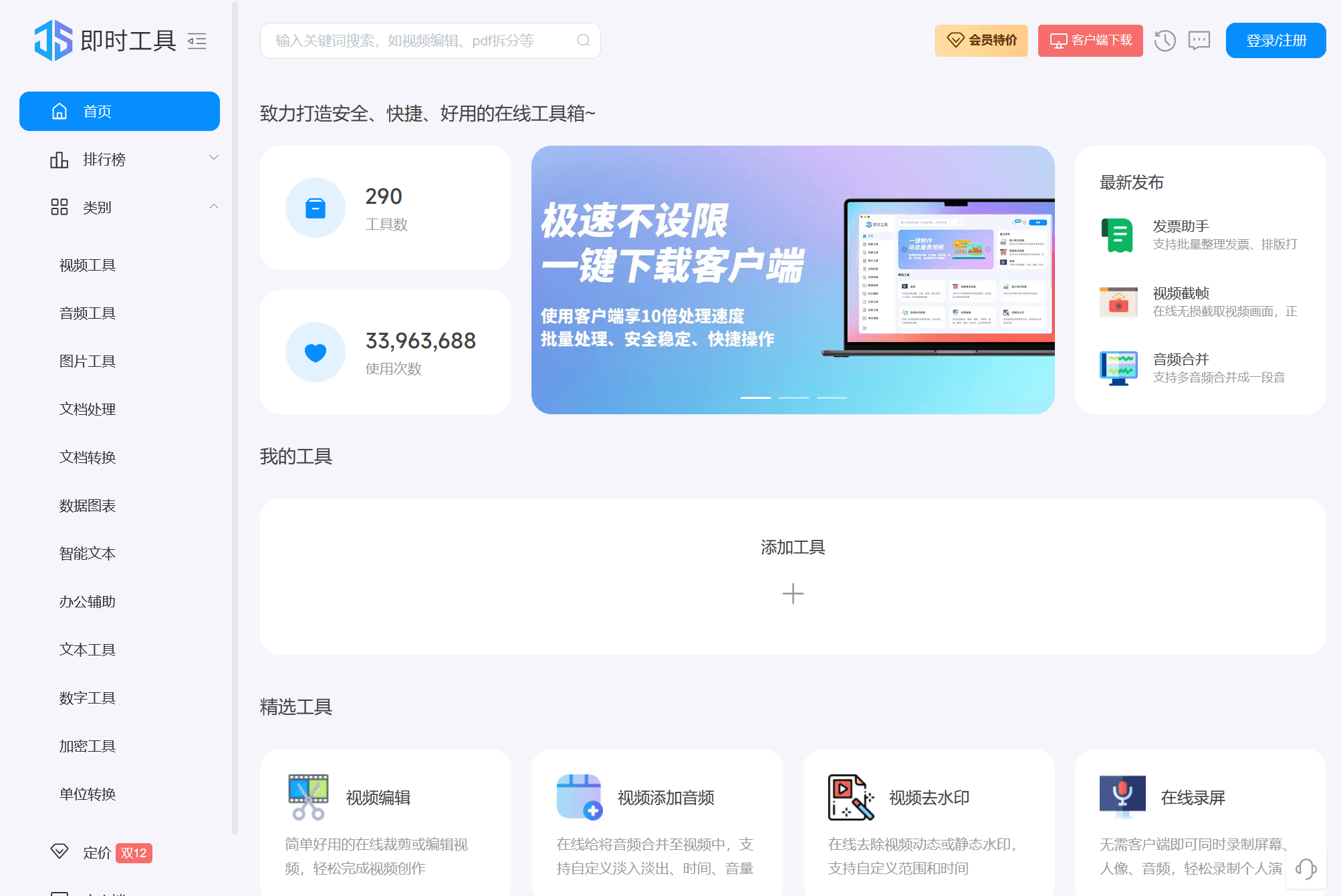Open the 发票助手 tool icon
1341x896 pixels.
coord(1117,235)
